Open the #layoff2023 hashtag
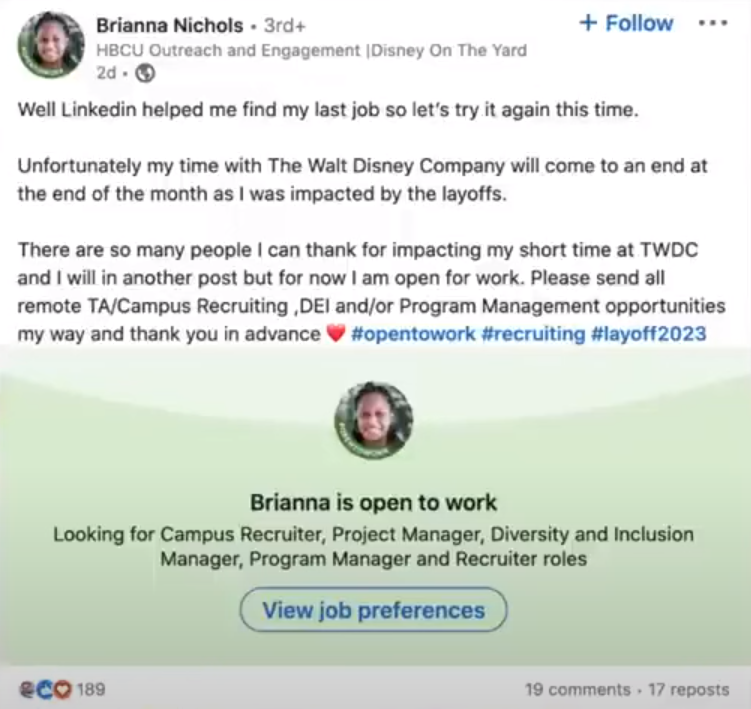The image size is (751, 709). [649, 333]
